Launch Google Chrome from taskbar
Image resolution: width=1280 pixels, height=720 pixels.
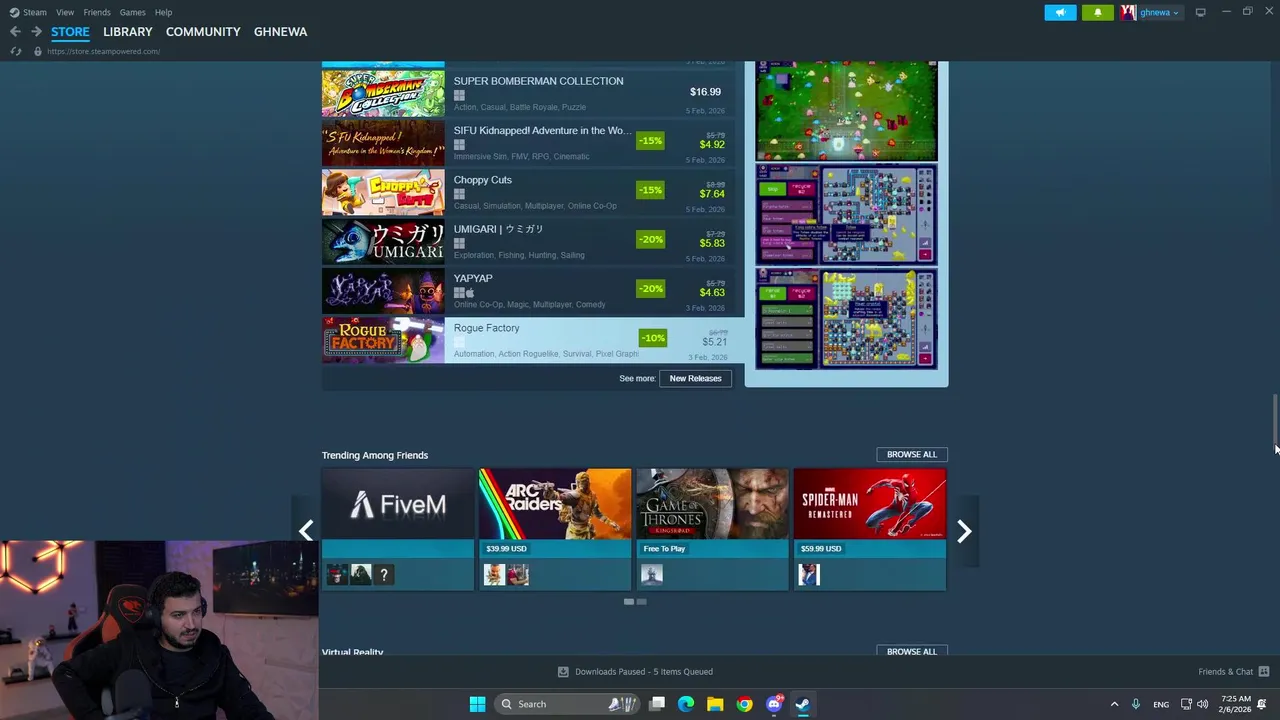click(744, 704)
